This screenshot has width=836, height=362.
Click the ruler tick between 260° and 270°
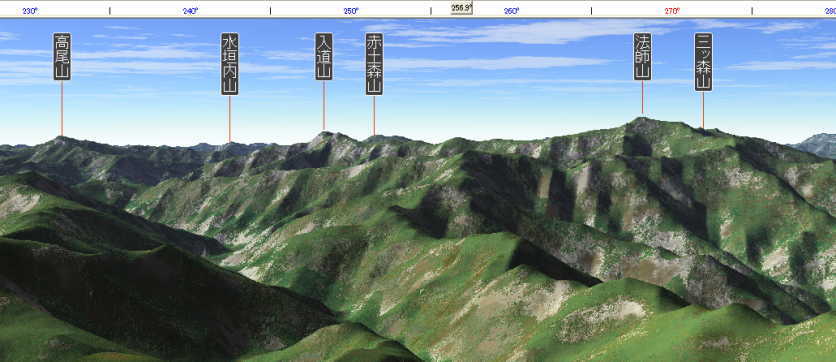[591, 11]
